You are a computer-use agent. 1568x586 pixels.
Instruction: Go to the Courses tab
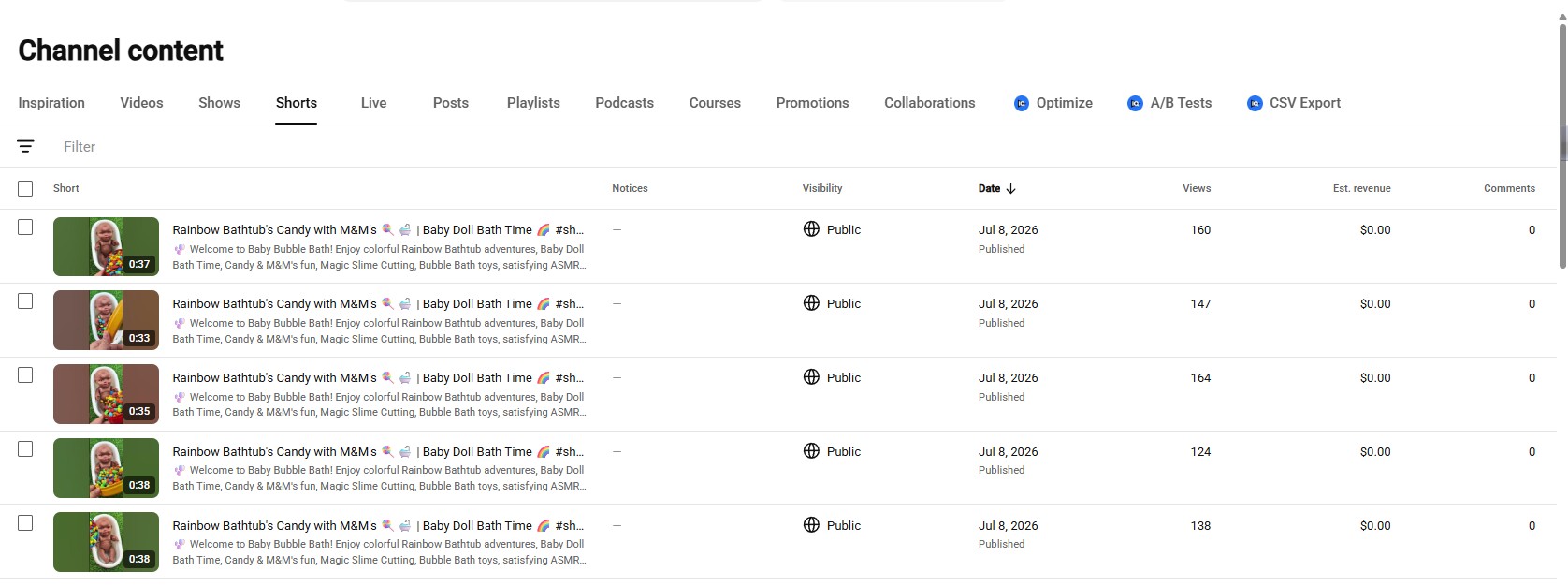(715, 103)
